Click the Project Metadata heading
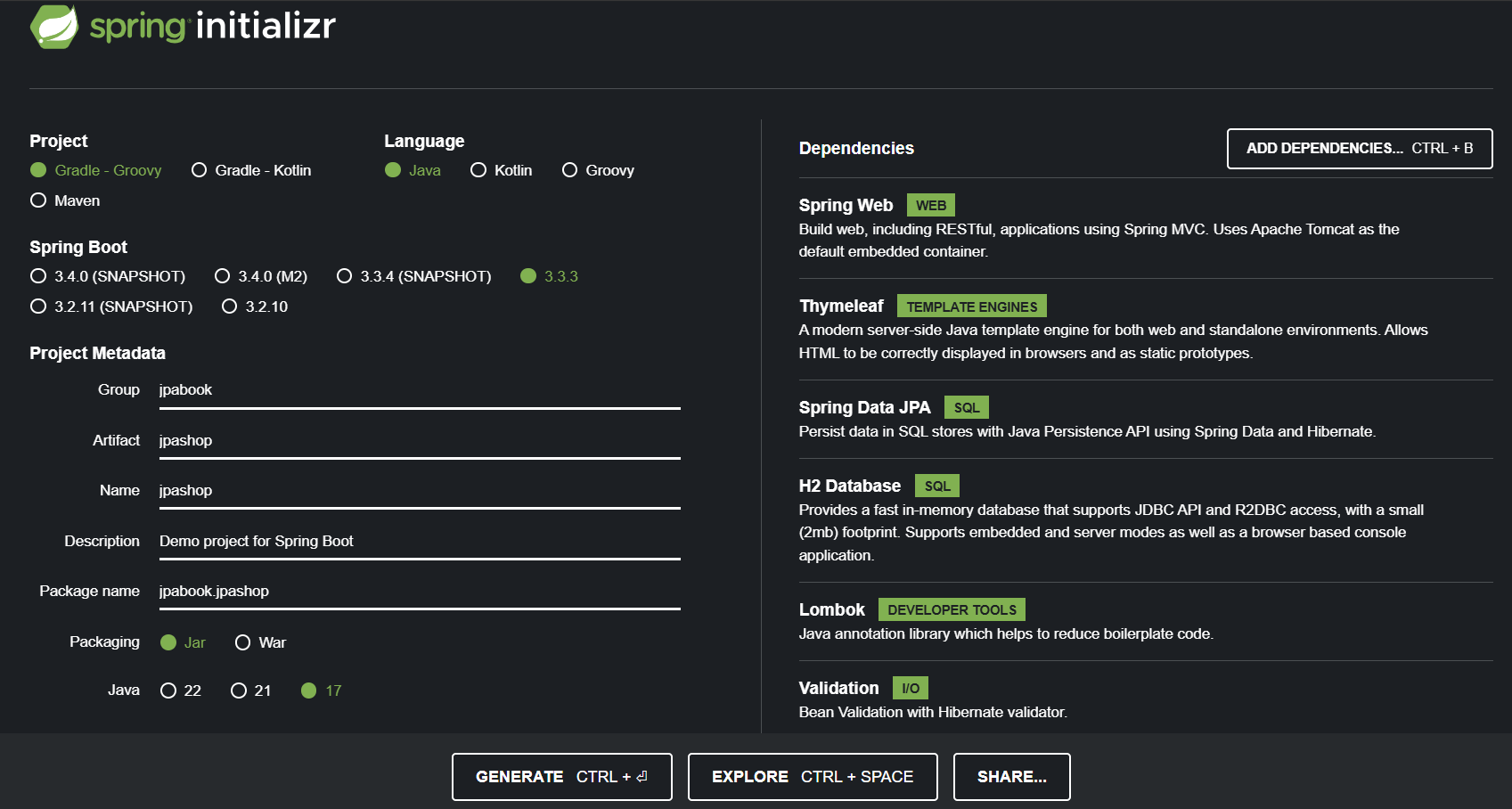 97,354
